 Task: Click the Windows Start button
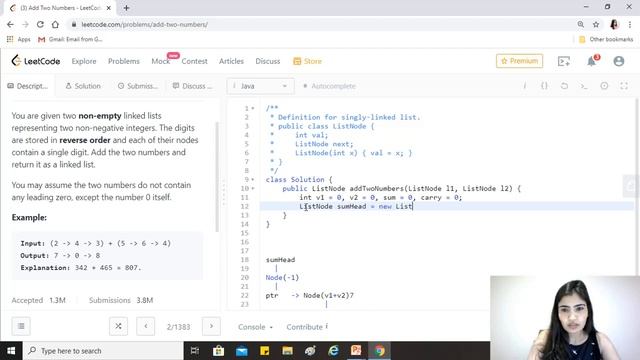pos(11,351)
